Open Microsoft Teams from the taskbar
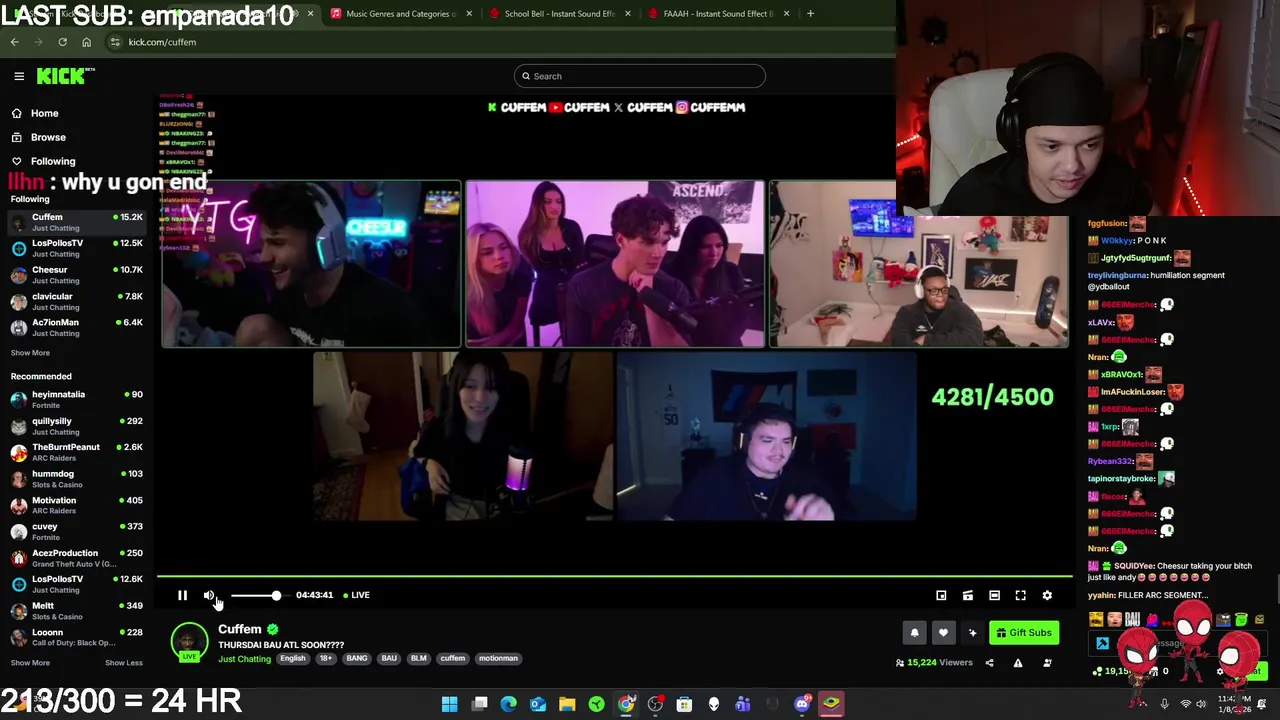 coord(743,704)
